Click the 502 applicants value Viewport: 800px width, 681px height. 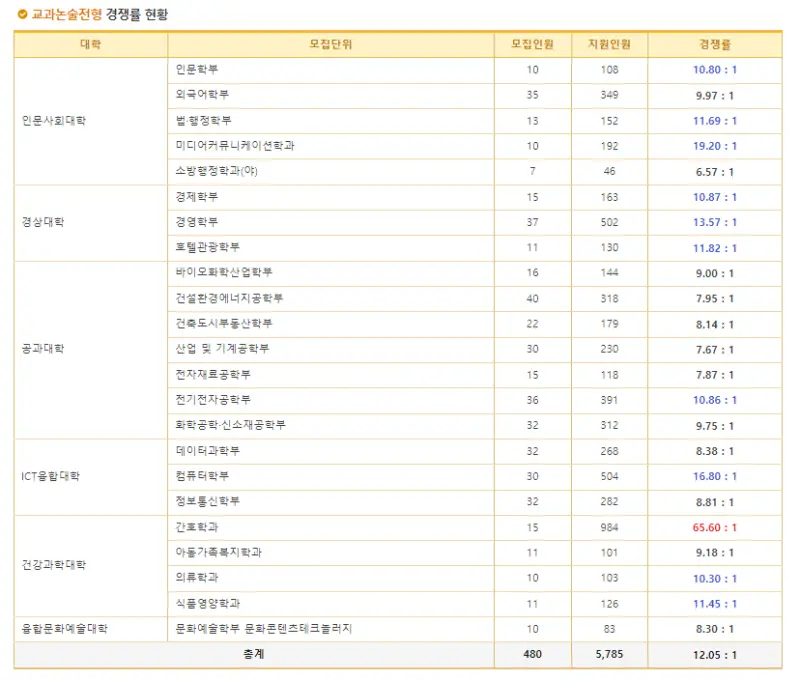pyautogui.click(x=609, y=222)
